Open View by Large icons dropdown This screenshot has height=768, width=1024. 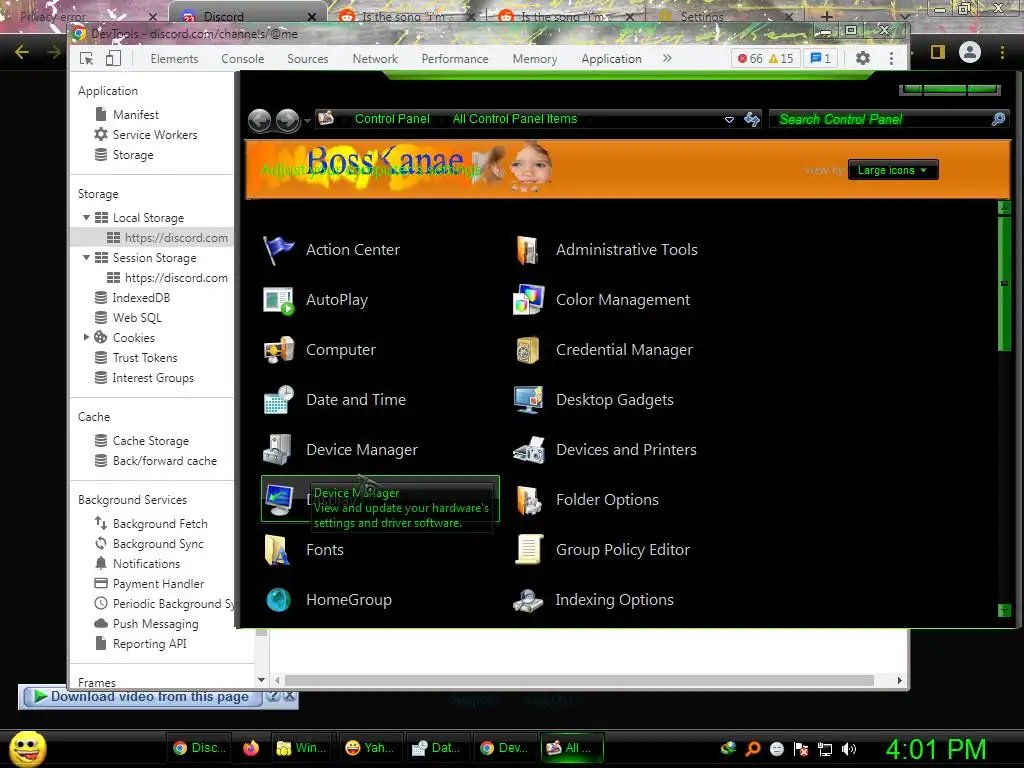893,170
